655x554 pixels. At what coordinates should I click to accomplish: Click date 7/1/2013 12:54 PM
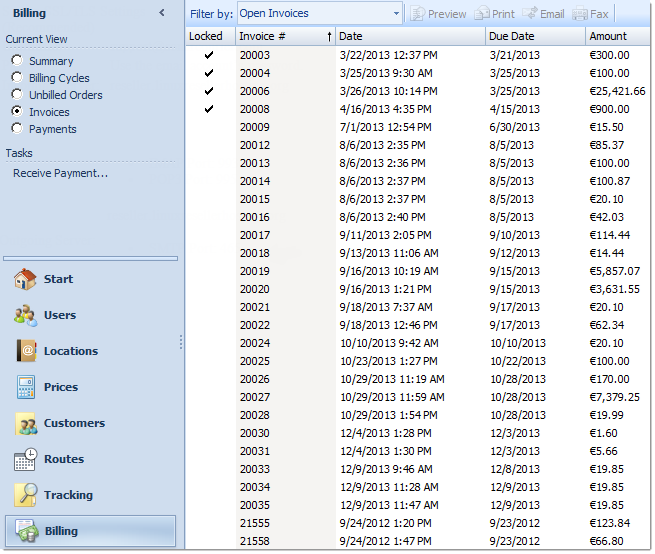tap(385, 127)
